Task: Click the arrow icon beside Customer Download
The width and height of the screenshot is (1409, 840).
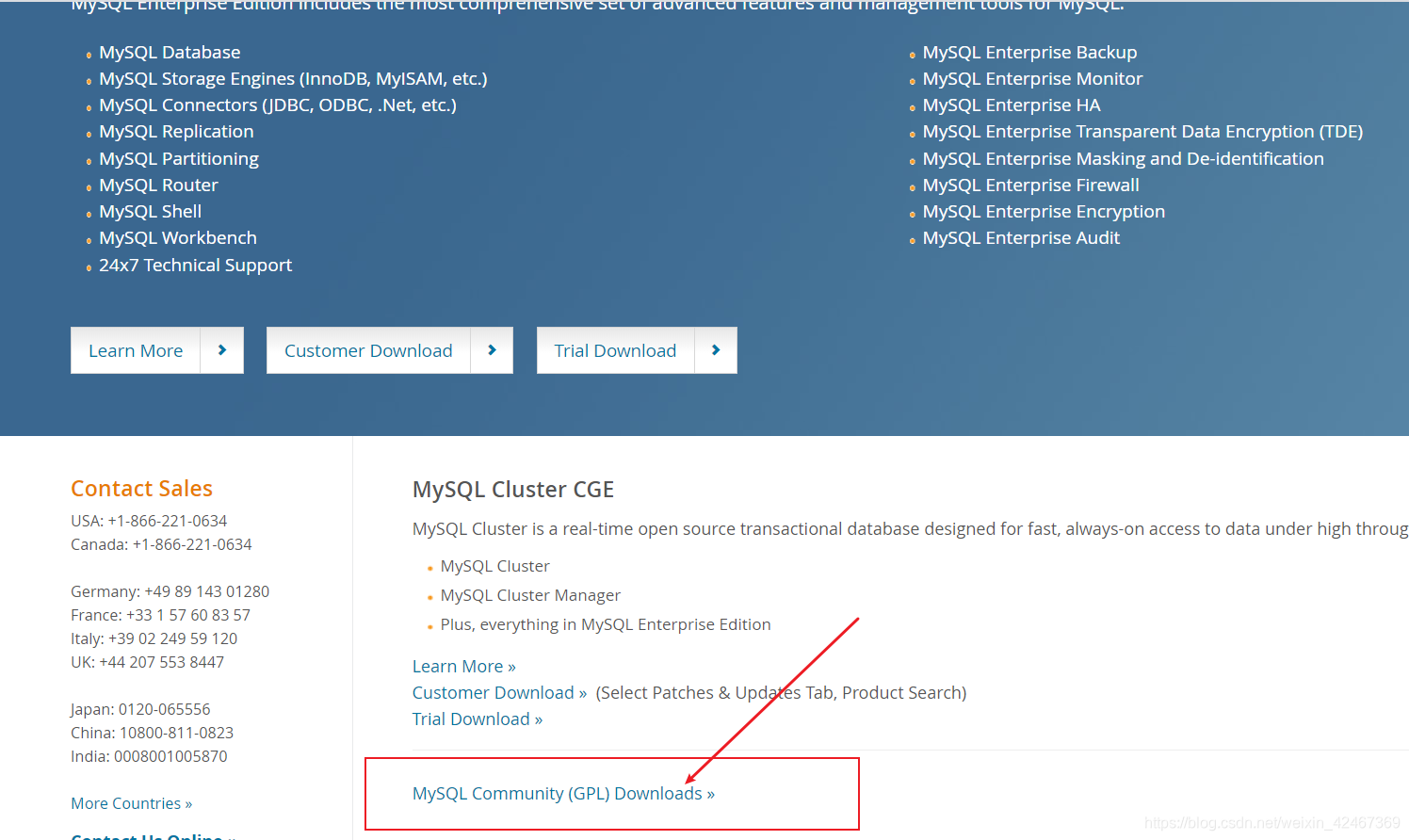Action: [x=492, y=350]
